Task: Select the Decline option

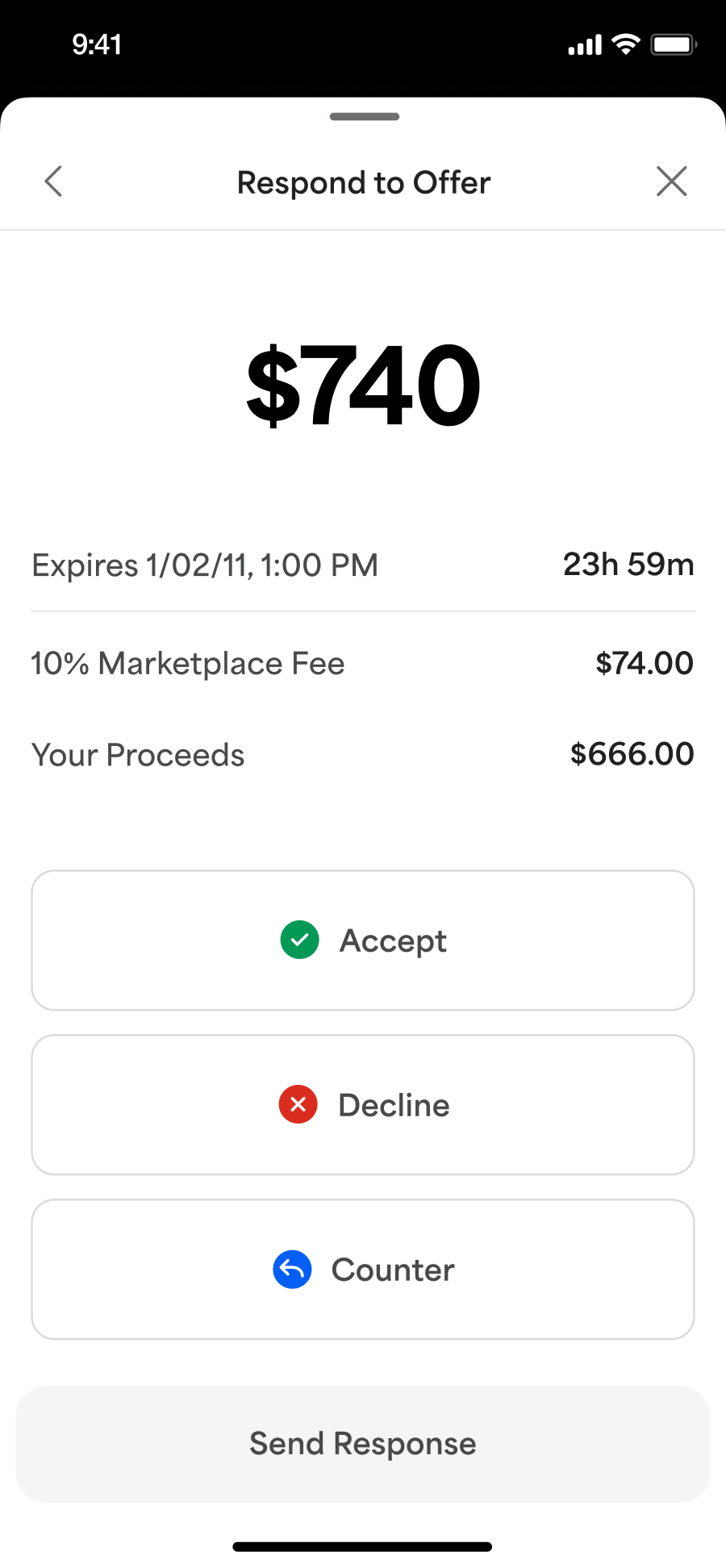Action: click(x=363, y=1104)
